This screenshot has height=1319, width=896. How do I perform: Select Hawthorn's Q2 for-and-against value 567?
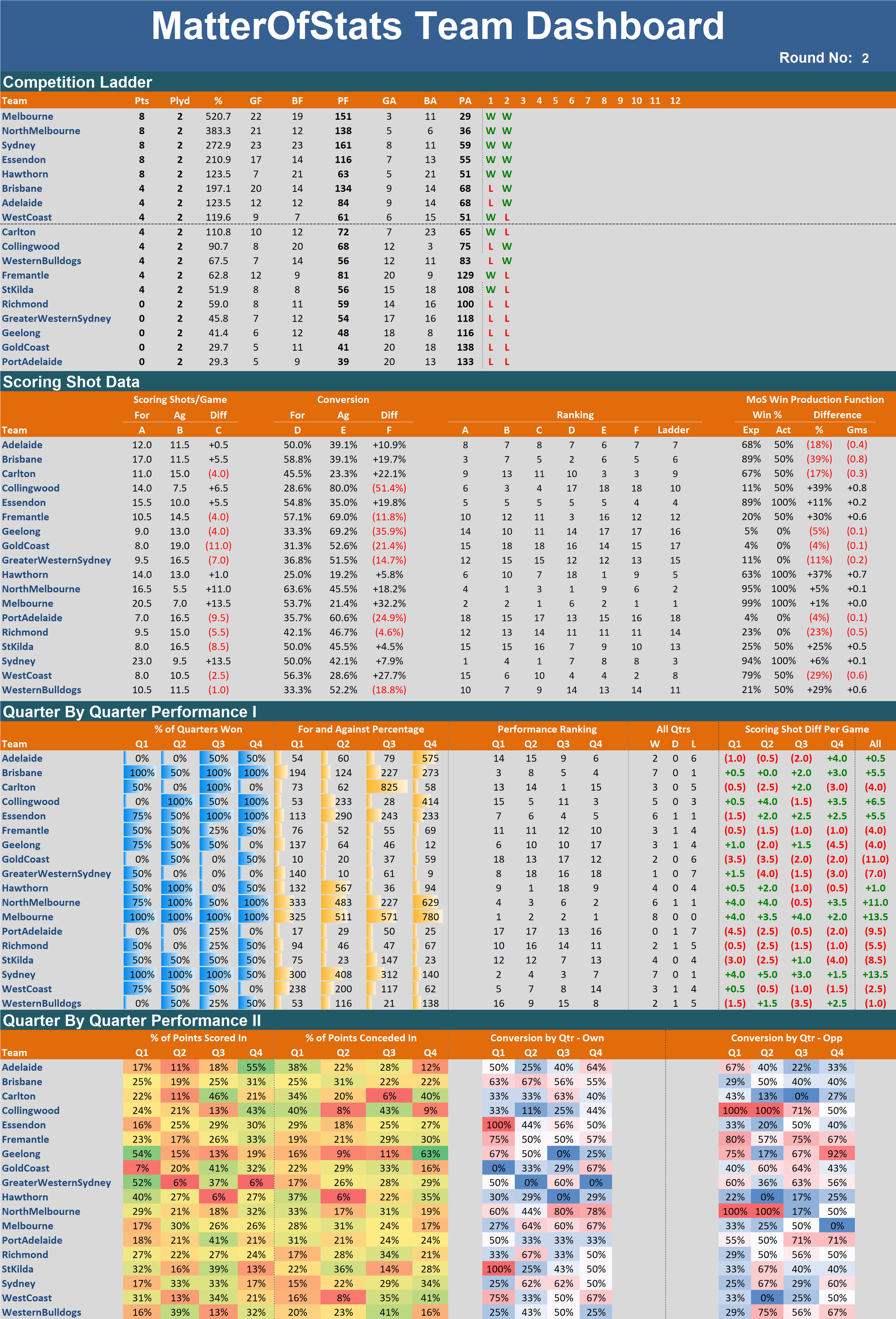pyautogui.click(x=343, y=888)
